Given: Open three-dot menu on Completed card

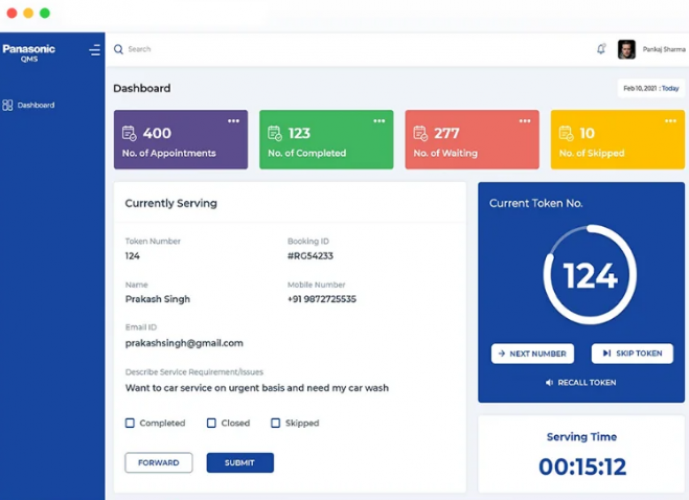Looking at the screenshot, I should [379, 121].
